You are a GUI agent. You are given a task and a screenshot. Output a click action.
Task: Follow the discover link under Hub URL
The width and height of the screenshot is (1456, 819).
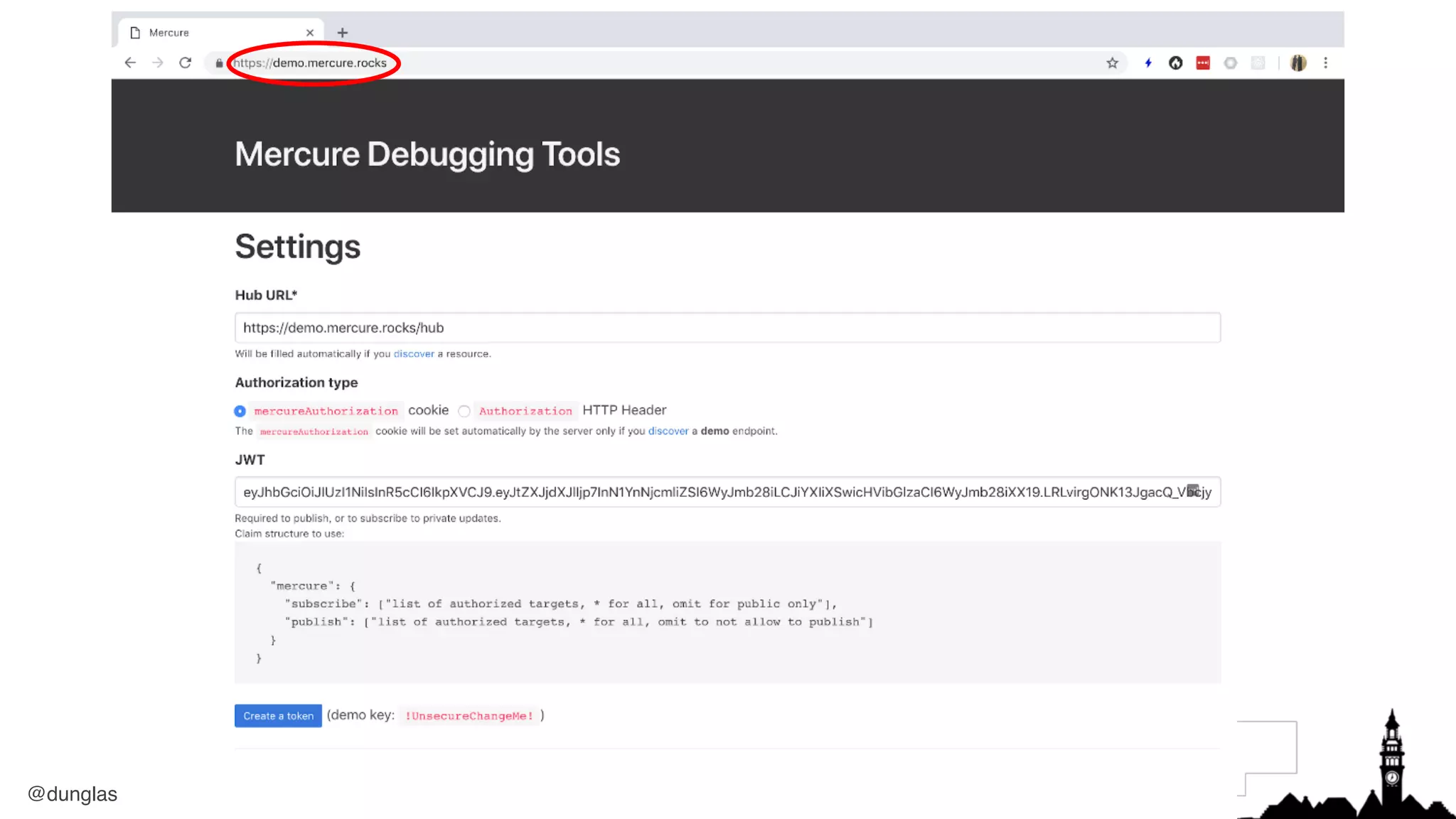[414, 353]
